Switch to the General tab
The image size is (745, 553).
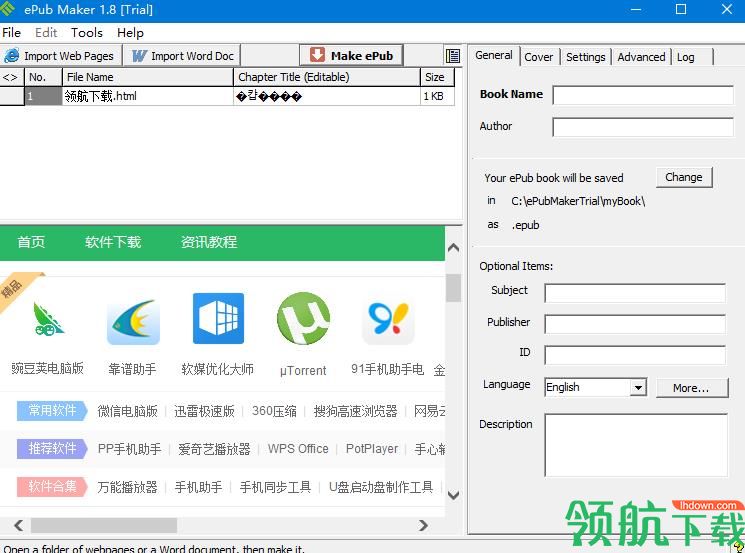pos(494,55)
